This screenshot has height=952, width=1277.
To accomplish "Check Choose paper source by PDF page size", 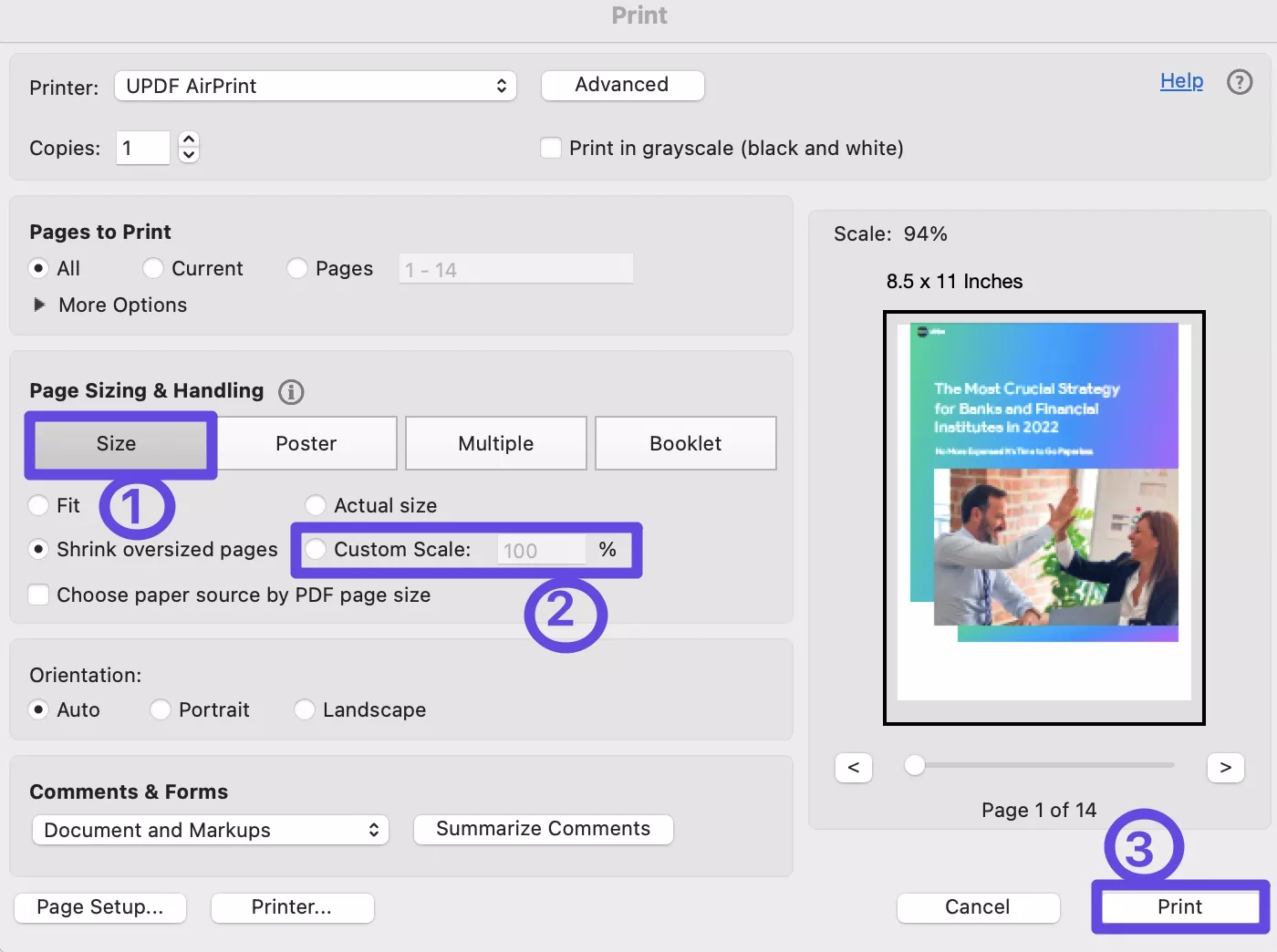I will pyautogui.click(x=38, y=595).
